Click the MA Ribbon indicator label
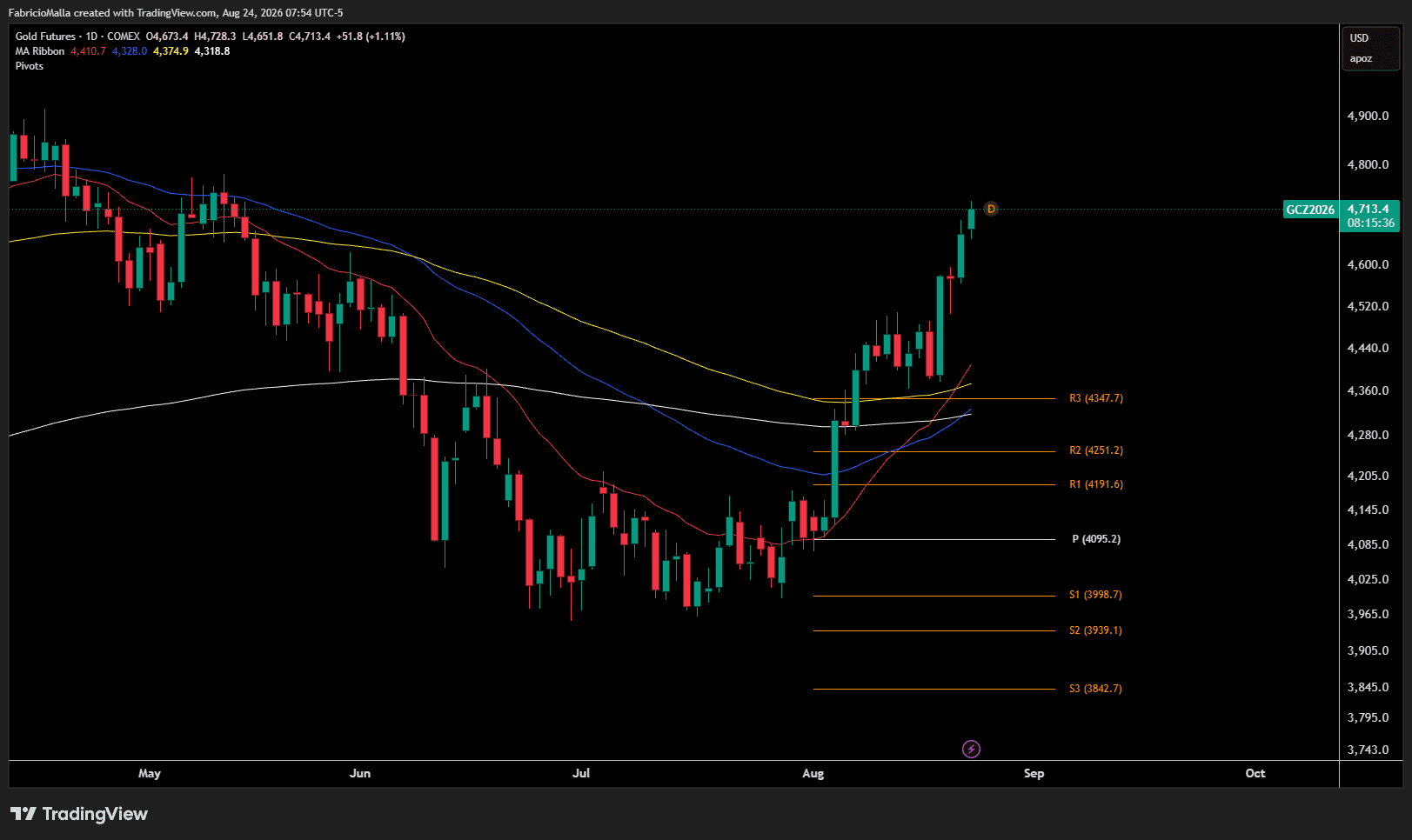1412x840 pixels. [40, 51]
